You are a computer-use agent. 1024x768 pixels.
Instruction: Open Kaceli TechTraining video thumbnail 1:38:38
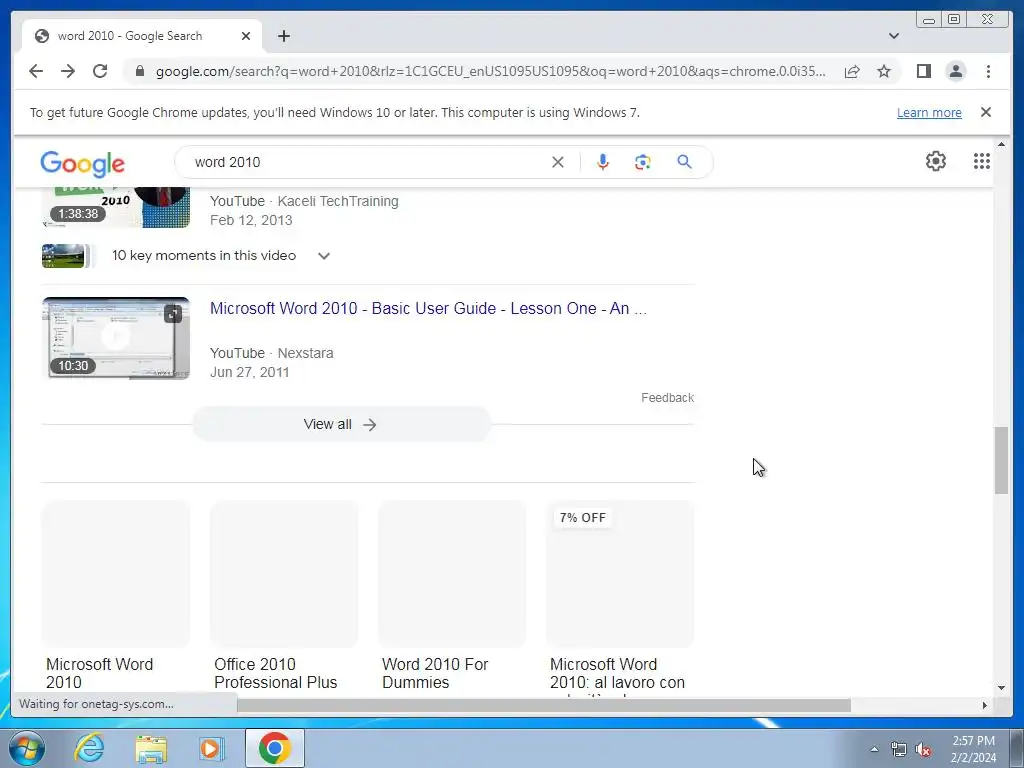tap(116, 207)
